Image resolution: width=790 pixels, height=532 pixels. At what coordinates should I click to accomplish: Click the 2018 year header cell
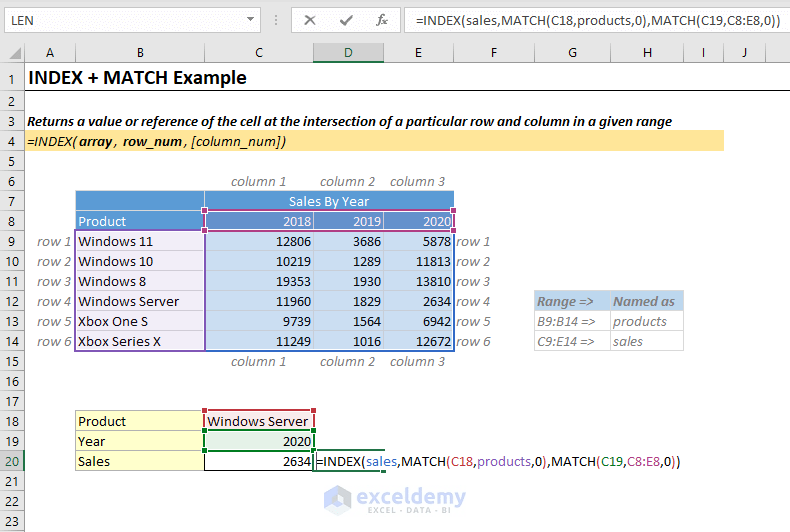(x=259, y=221)
